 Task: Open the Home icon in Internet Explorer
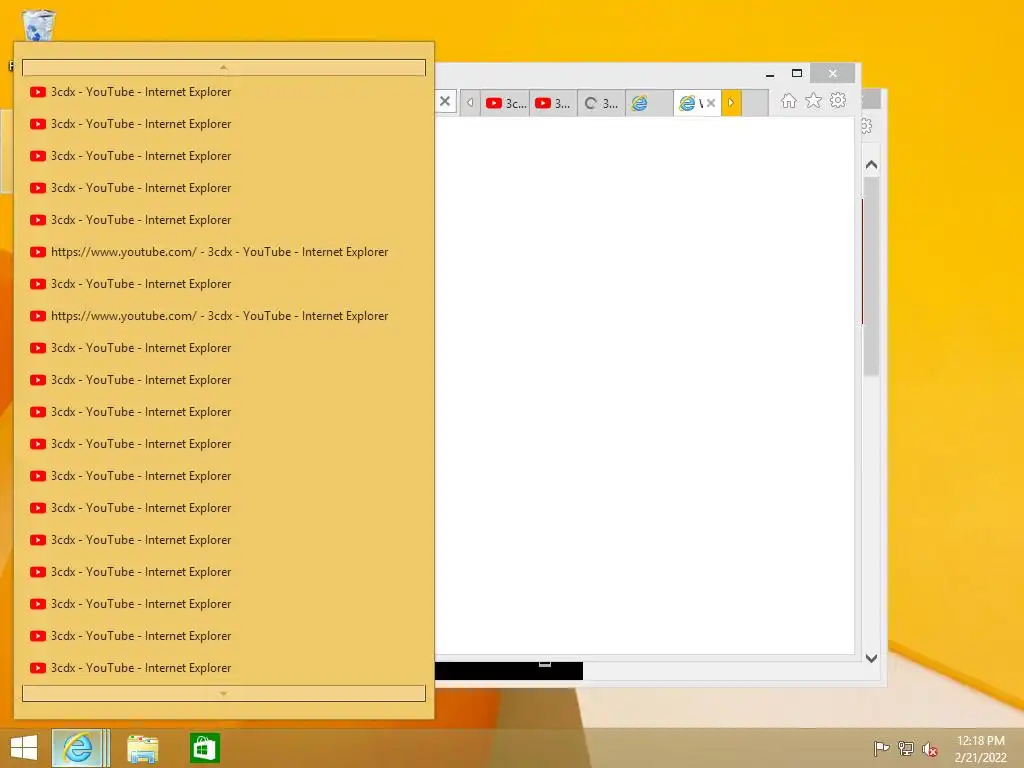(788, 101)
